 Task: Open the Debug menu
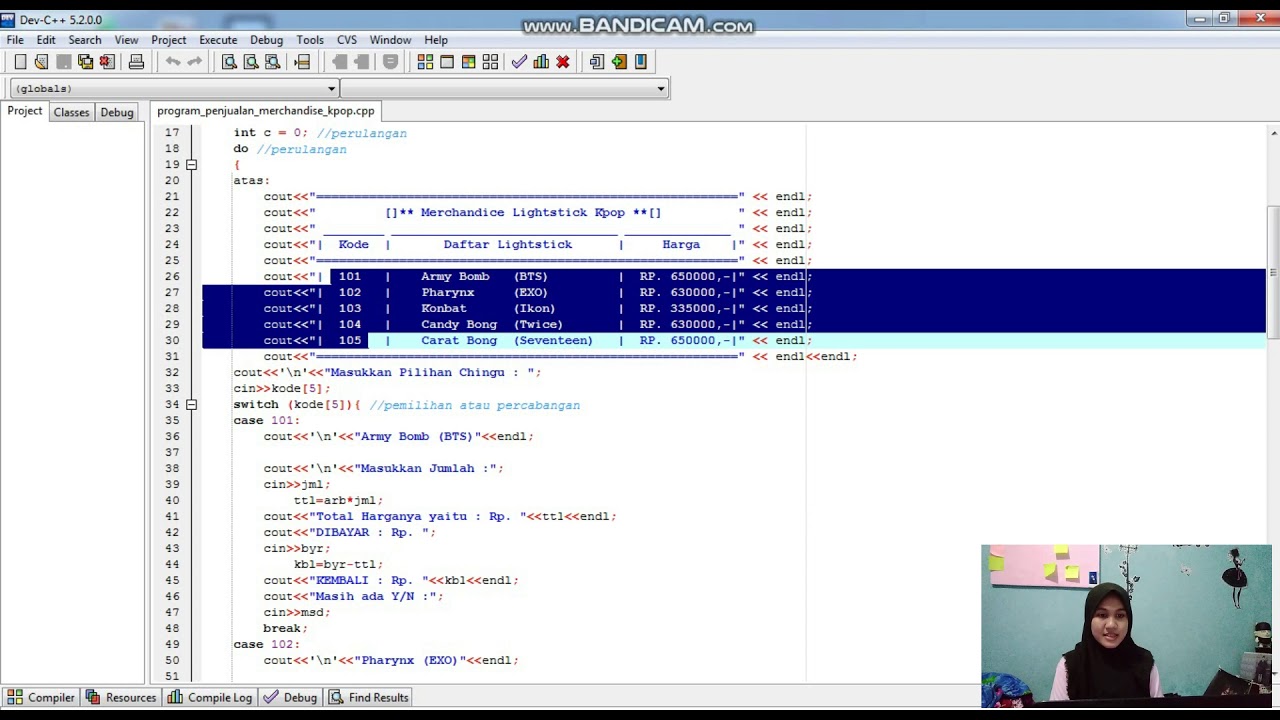coord(267,40)
